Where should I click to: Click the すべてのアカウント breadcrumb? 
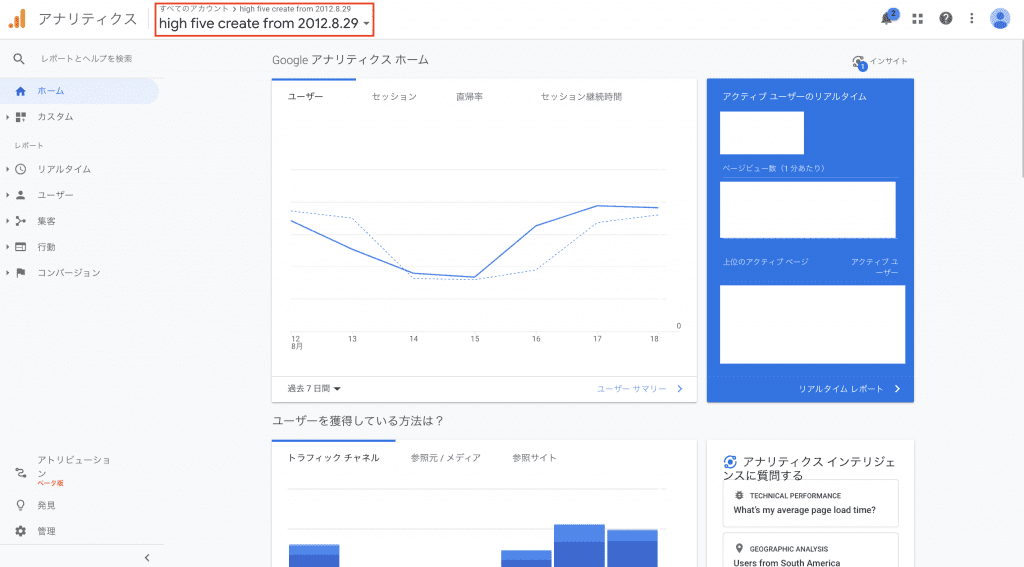195,9
